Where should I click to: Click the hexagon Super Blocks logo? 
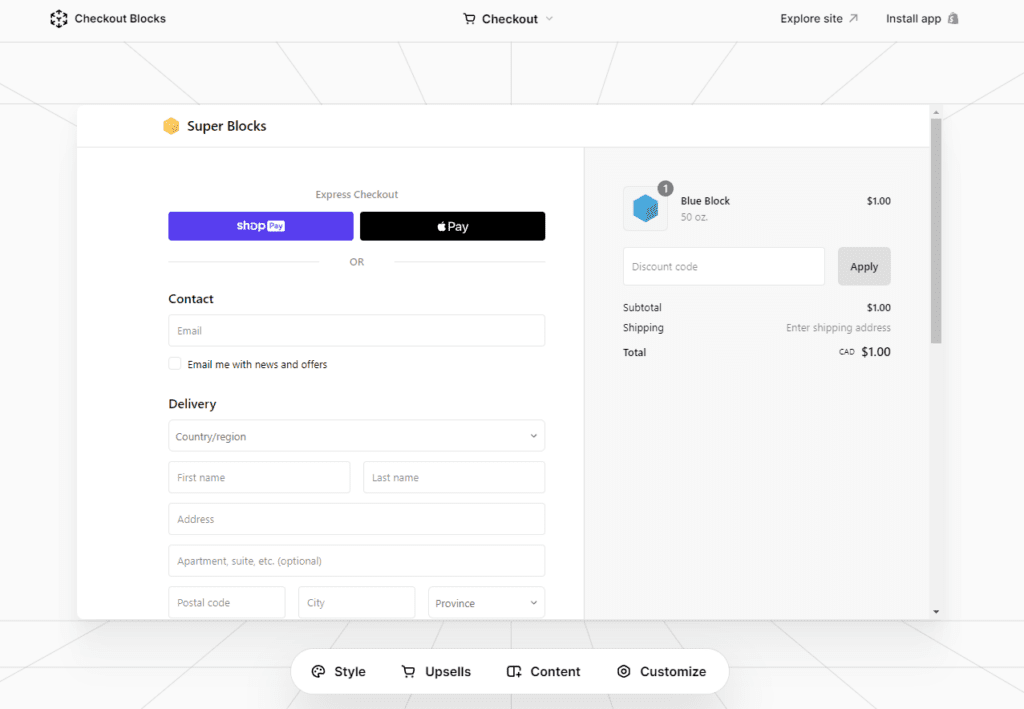click(x=171, y=126)
